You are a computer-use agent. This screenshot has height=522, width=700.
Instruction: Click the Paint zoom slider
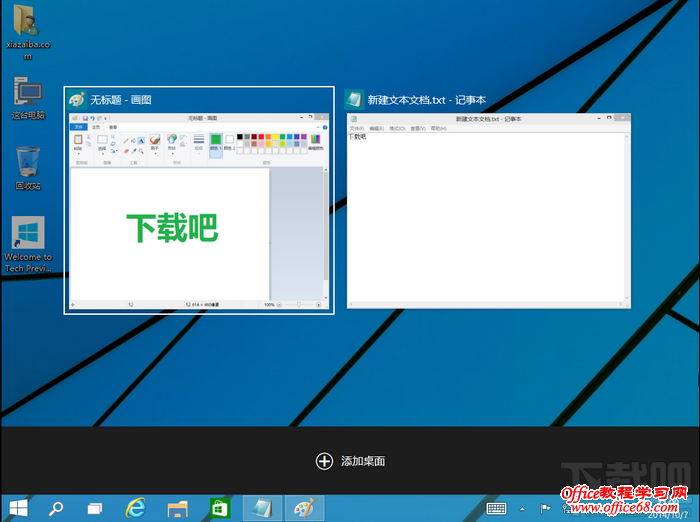tap(298, 305)
